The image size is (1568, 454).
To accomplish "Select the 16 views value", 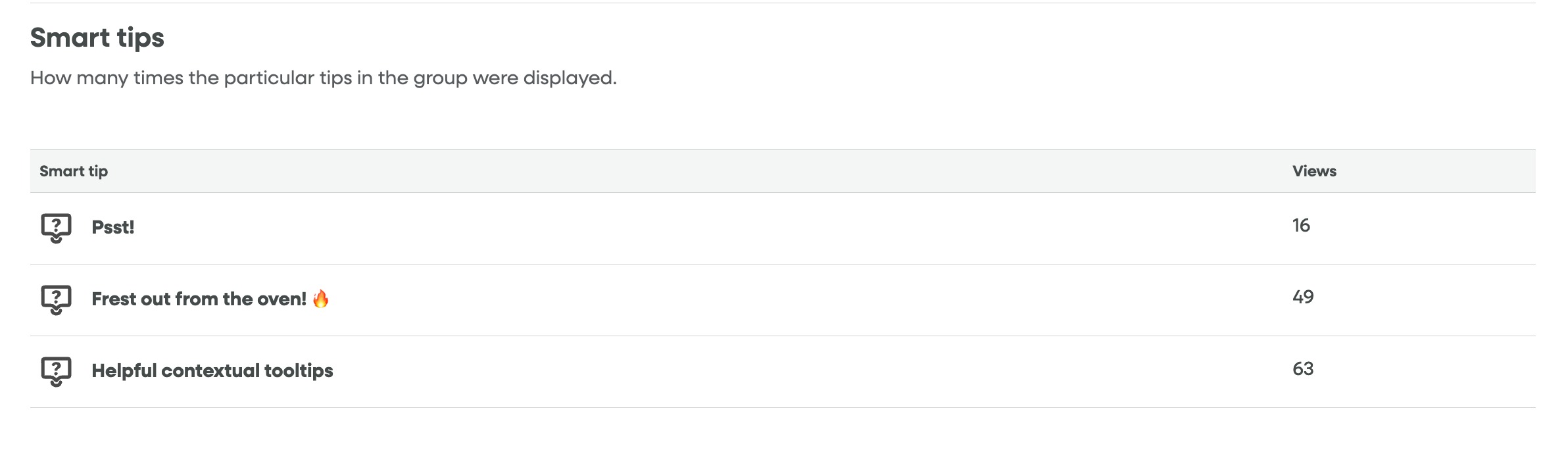I will point(1301,226).
